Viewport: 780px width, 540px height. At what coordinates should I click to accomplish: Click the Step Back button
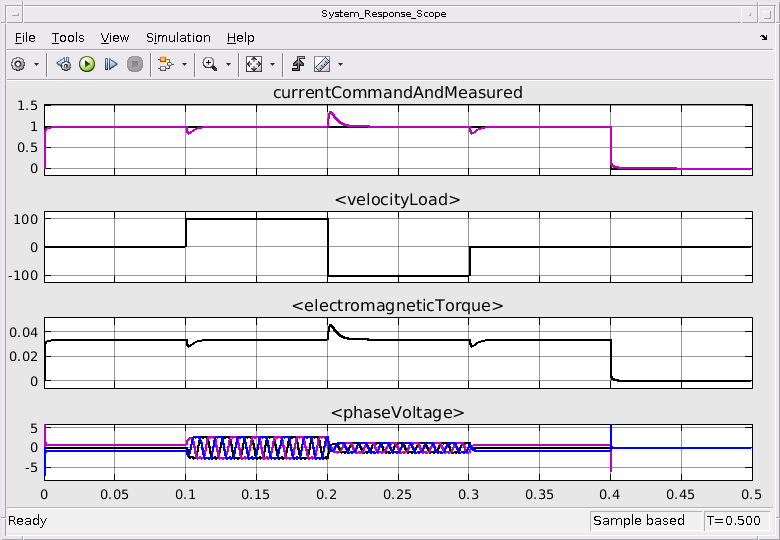[x=64, y=64]
